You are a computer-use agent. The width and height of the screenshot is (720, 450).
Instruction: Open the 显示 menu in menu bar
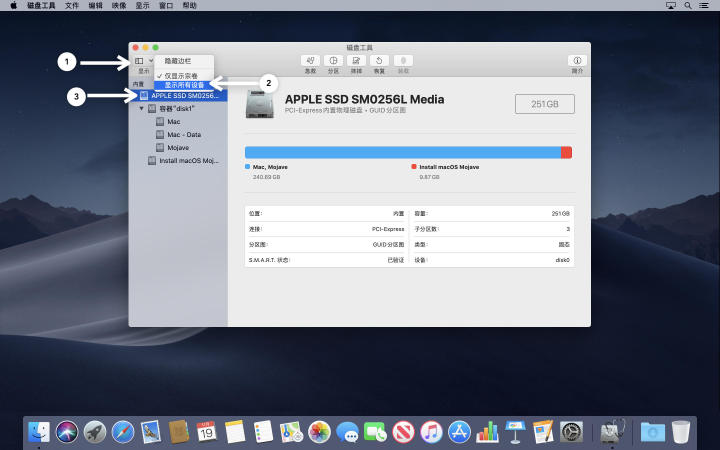click(x=142, y=6)
